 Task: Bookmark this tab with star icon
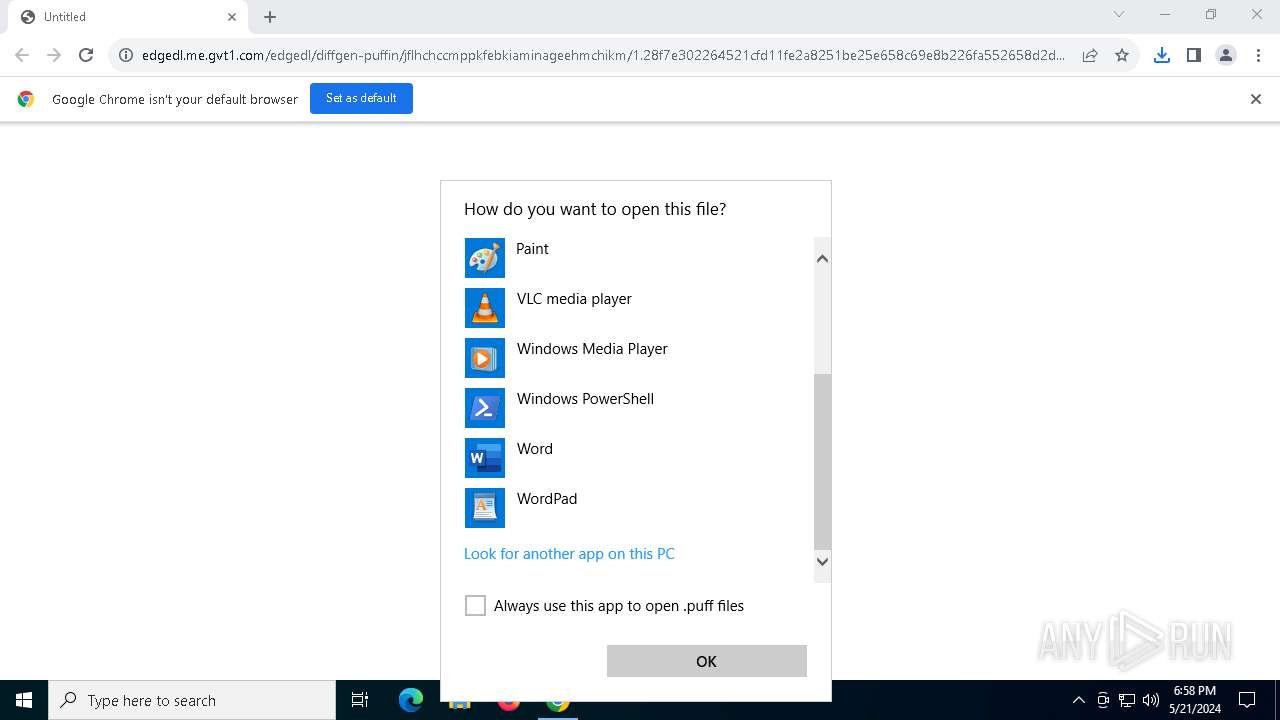tap(1122, 55)
